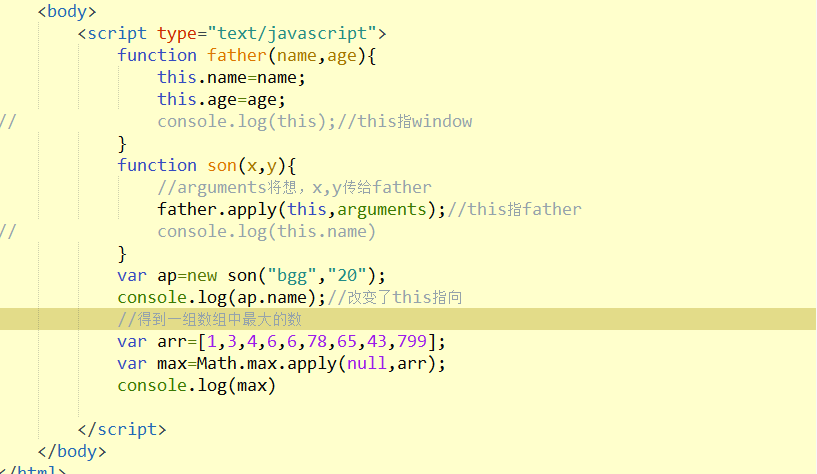Viewport: 817px width, 474px height.
Task: Click the commented console.log(this) line
Action: (x=315, y=121)
